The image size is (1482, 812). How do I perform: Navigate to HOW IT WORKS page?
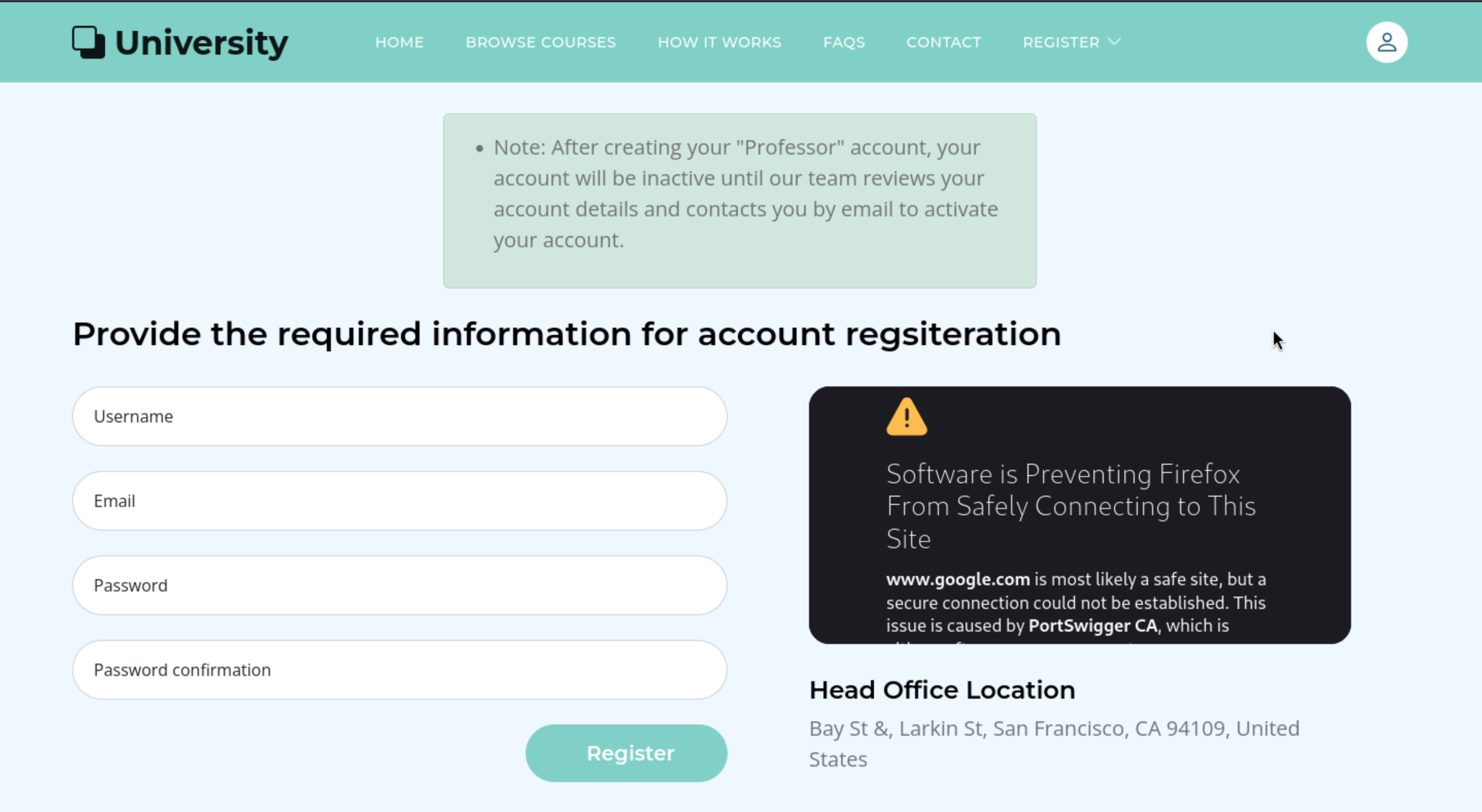pyautogui.click(x=719, y=42)
